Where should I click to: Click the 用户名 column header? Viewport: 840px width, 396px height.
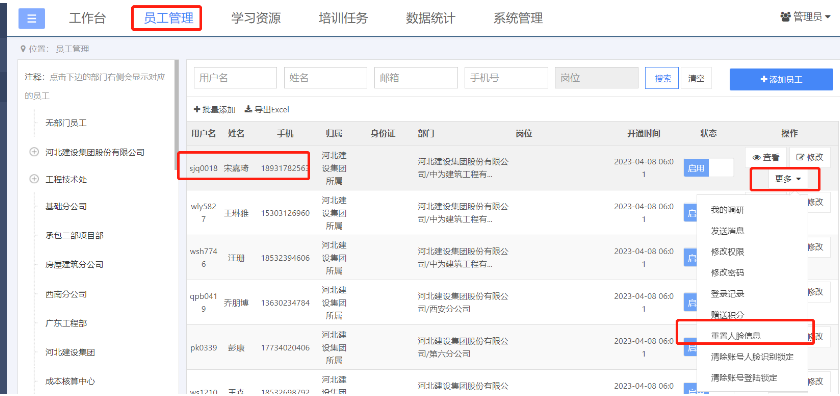[x=204, y=133]
